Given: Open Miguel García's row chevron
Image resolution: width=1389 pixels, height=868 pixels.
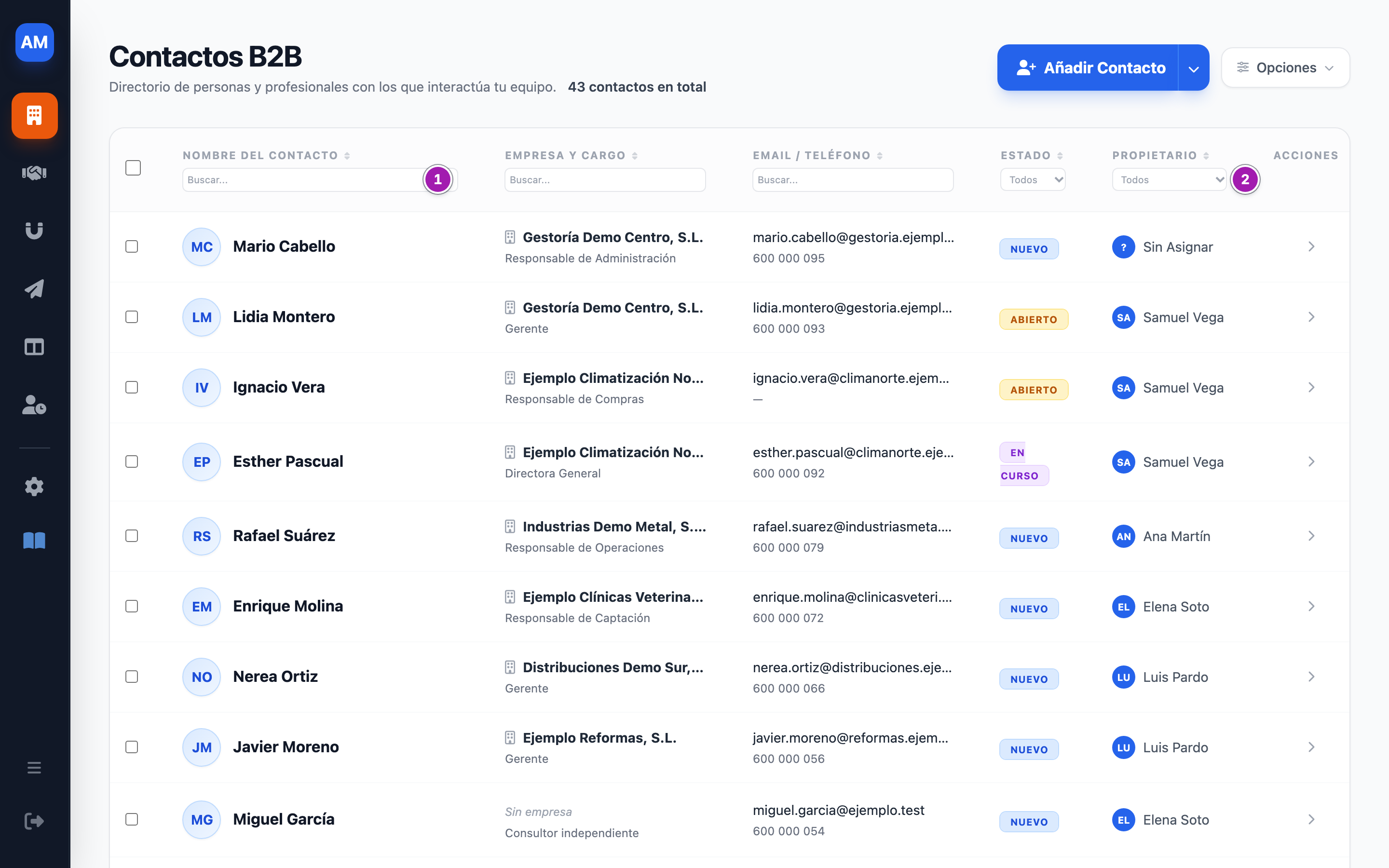Looking at the screenshot, I should pos(1311,819).
